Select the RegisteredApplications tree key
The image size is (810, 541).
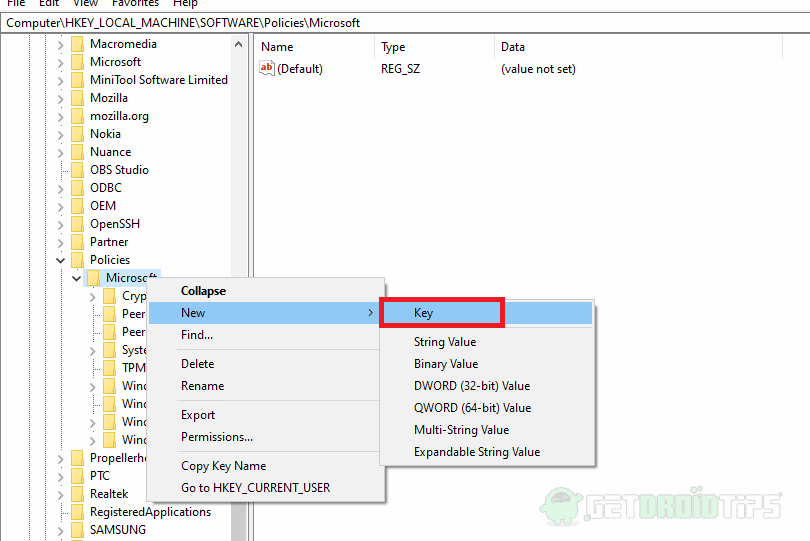point(150,512)
